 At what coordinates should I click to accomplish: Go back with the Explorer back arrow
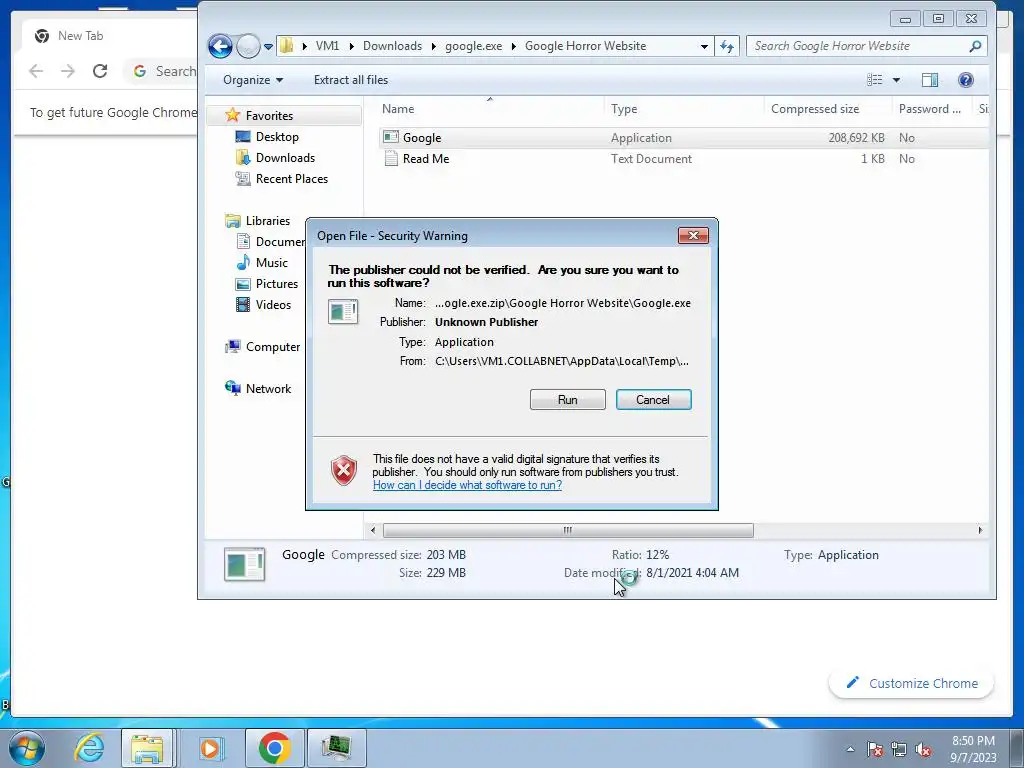(220, 46)
